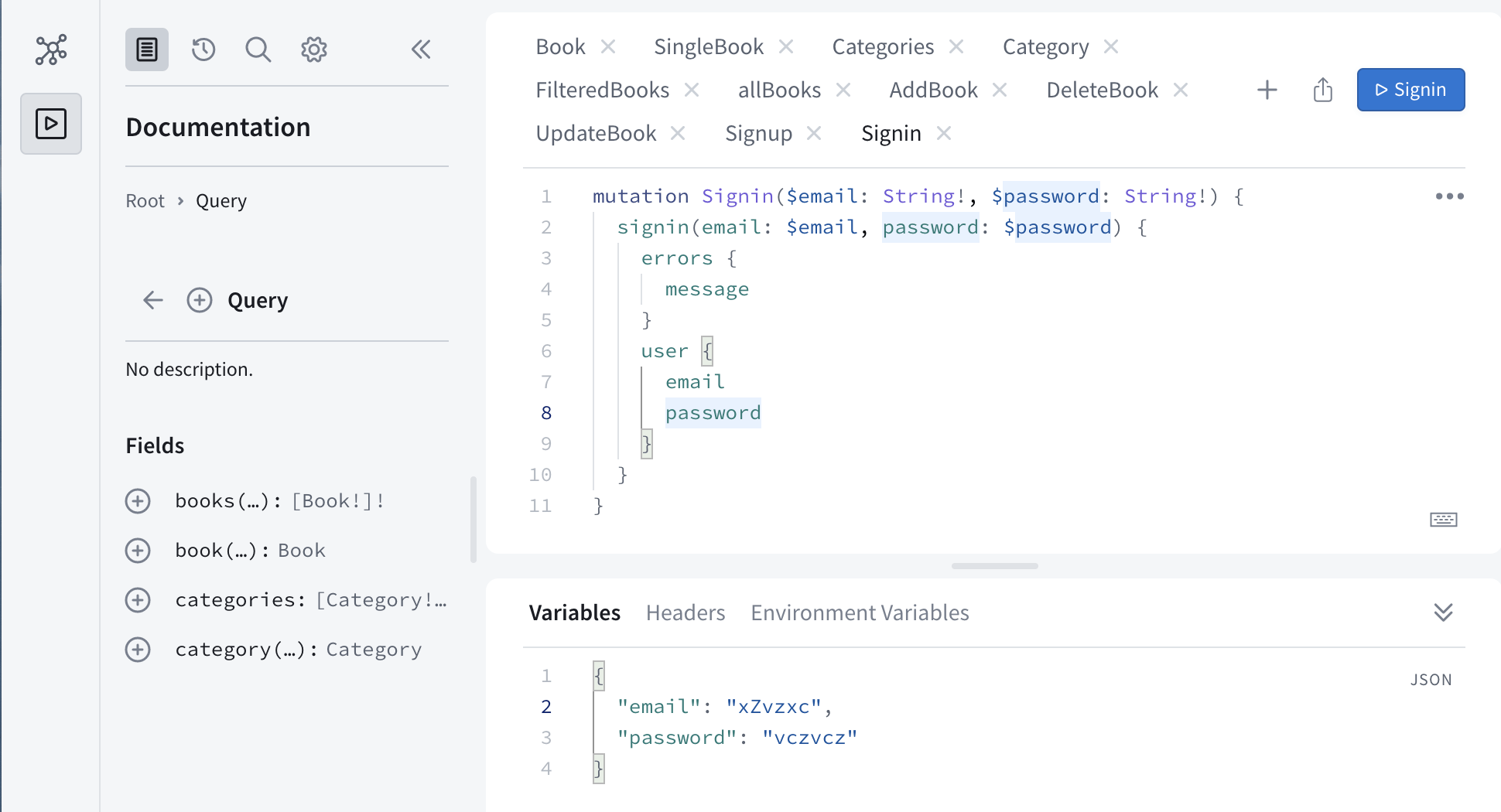The height and width of the screenshot is (812, 1501).
Task: Click the documentation panel scrollbar
Action: (474, 520)
